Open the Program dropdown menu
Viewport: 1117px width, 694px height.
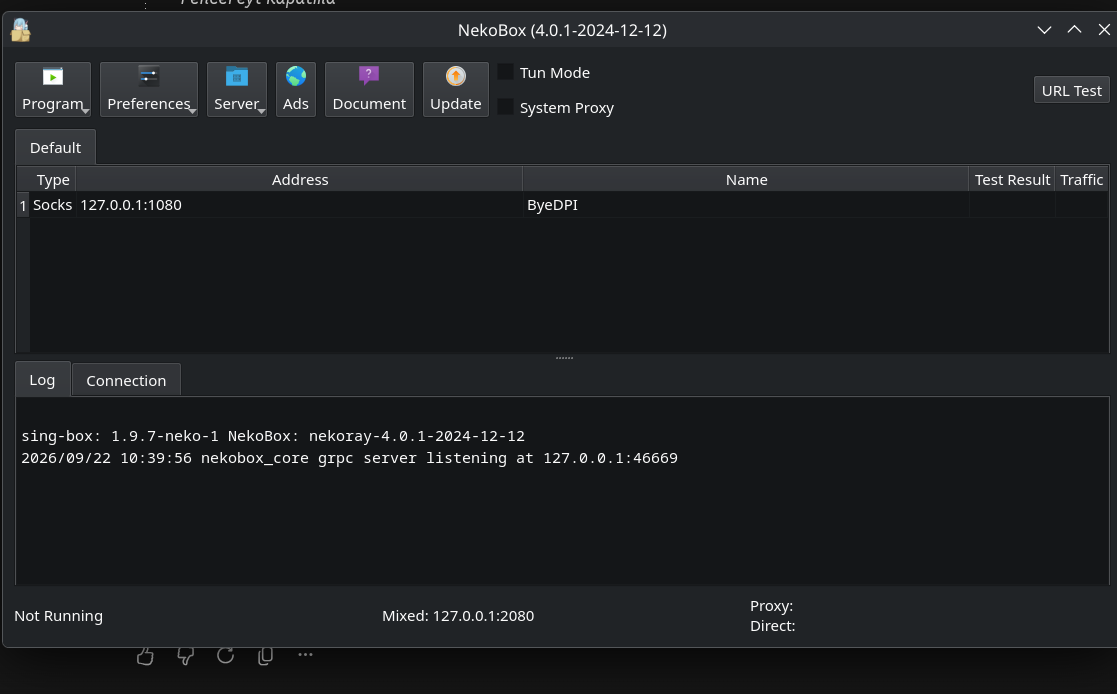coord(53,89)
